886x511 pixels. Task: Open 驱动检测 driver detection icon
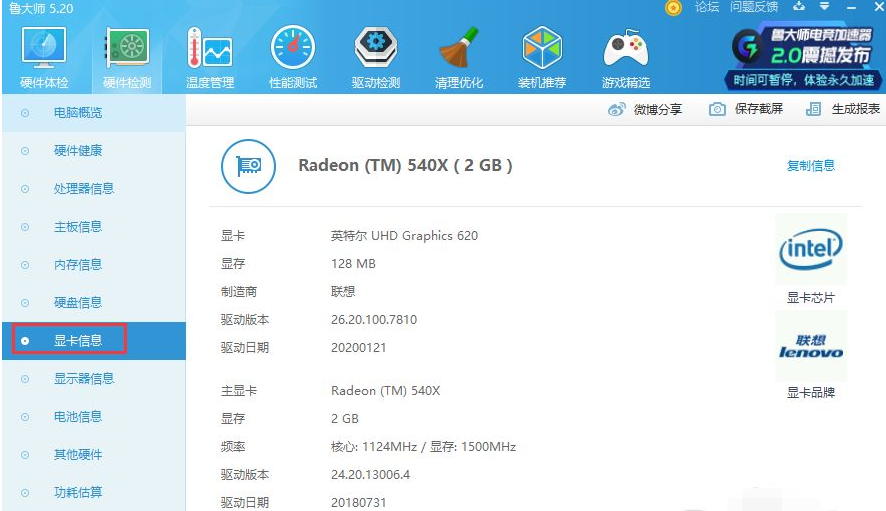point(376,47)
